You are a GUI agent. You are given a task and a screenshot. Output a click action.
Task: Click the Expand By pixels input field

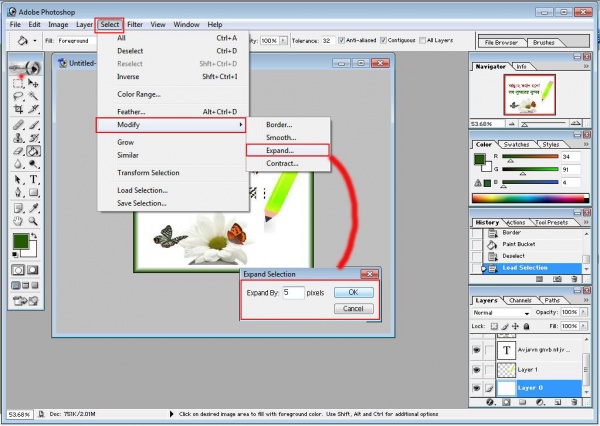tap(293, 293)
